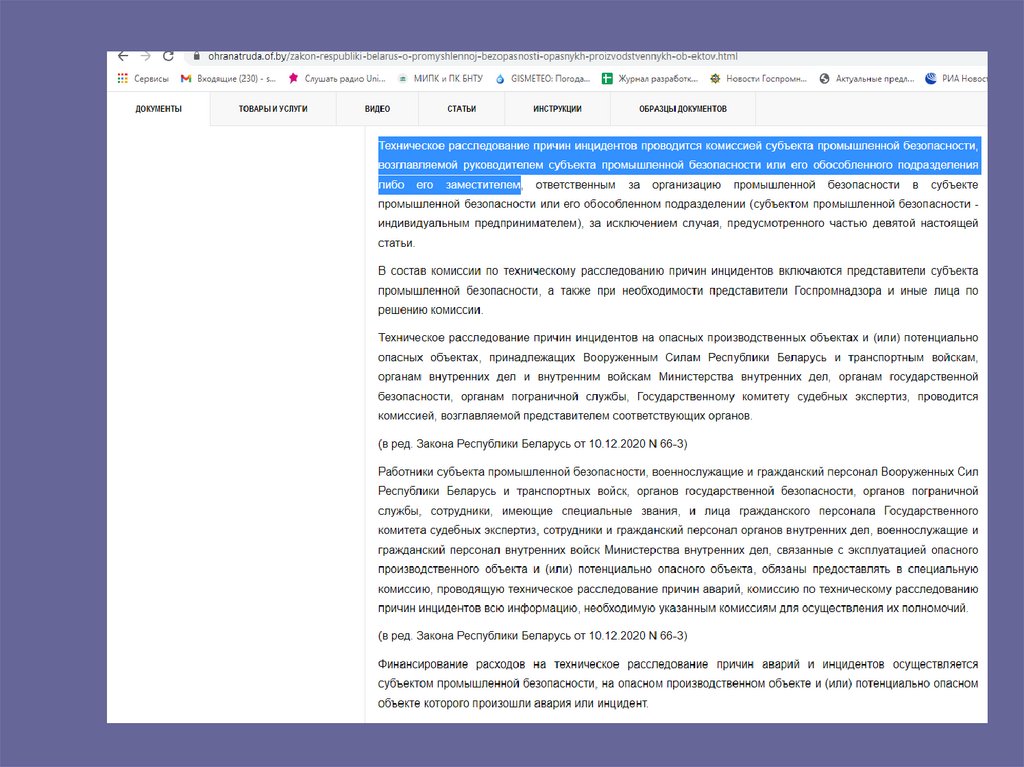
Task: Open the Журнал разработк bookmark
Action: [x=650, y=78]
